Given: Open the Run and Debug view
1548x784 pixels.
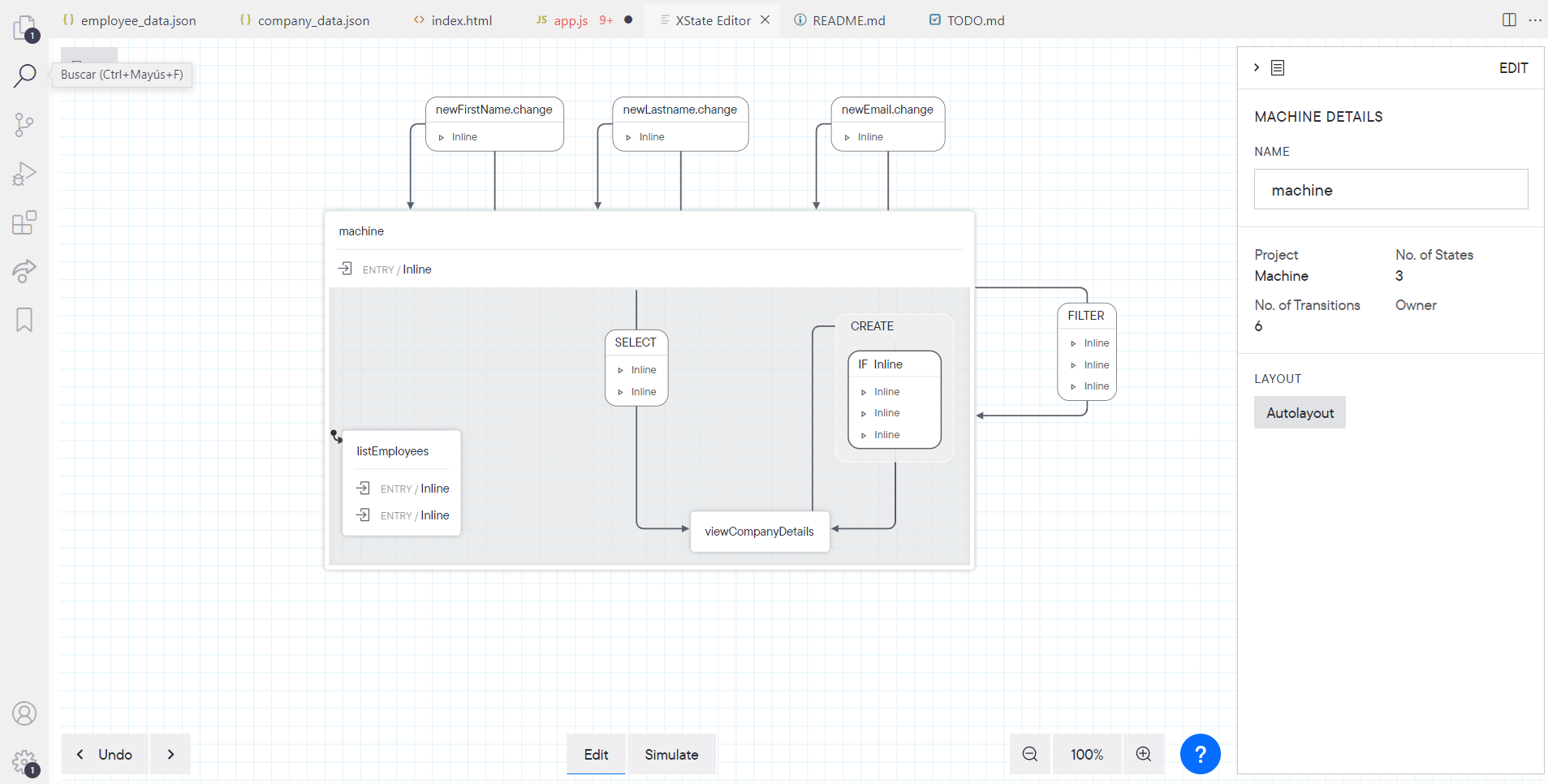Looking at the screenshot, I should click(x=24, y=174).
